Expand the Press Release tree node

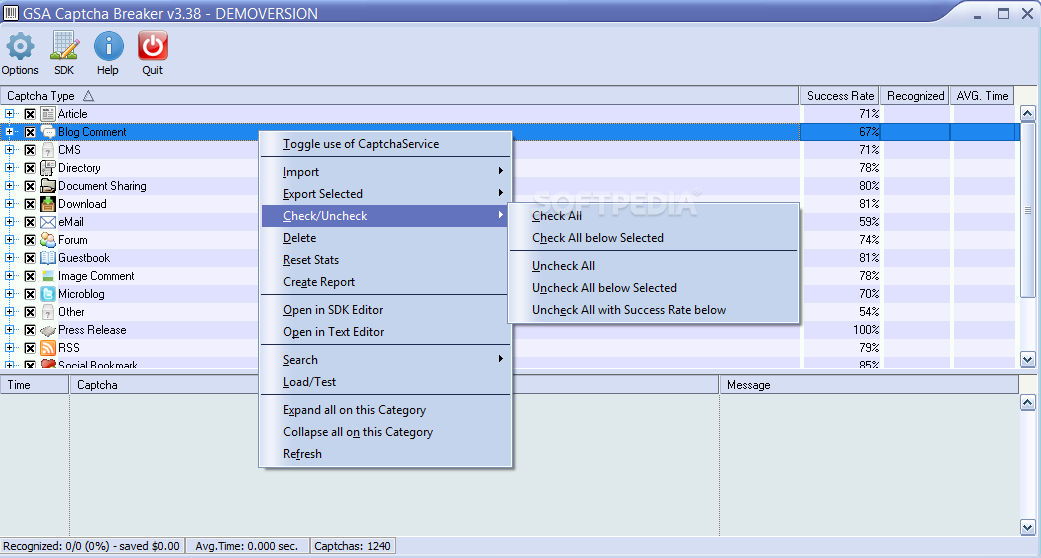(9, 329)
